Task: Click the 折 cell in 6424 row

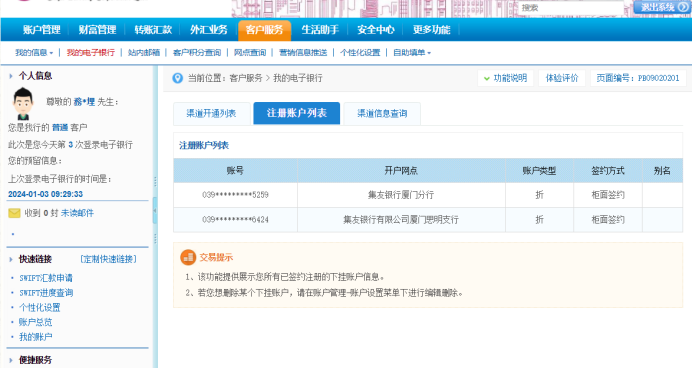Action: pos(539,220)
